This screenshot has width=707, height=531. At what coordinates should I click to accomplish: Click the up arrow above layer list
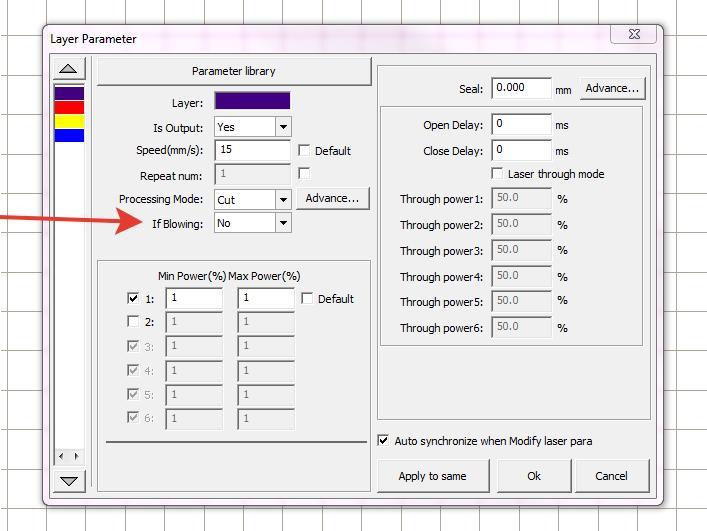coord(68,69)
